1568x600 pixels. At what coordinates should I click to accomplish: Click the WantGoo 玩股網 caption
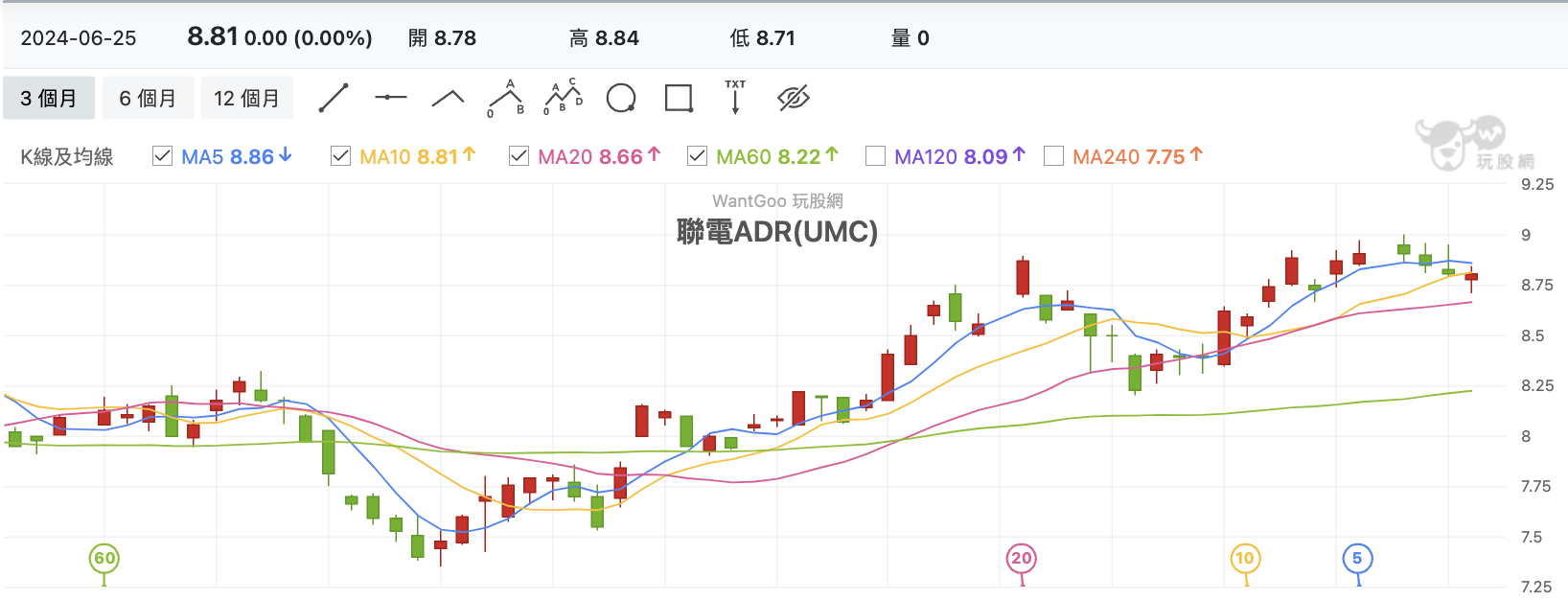(x=777, y=201)
